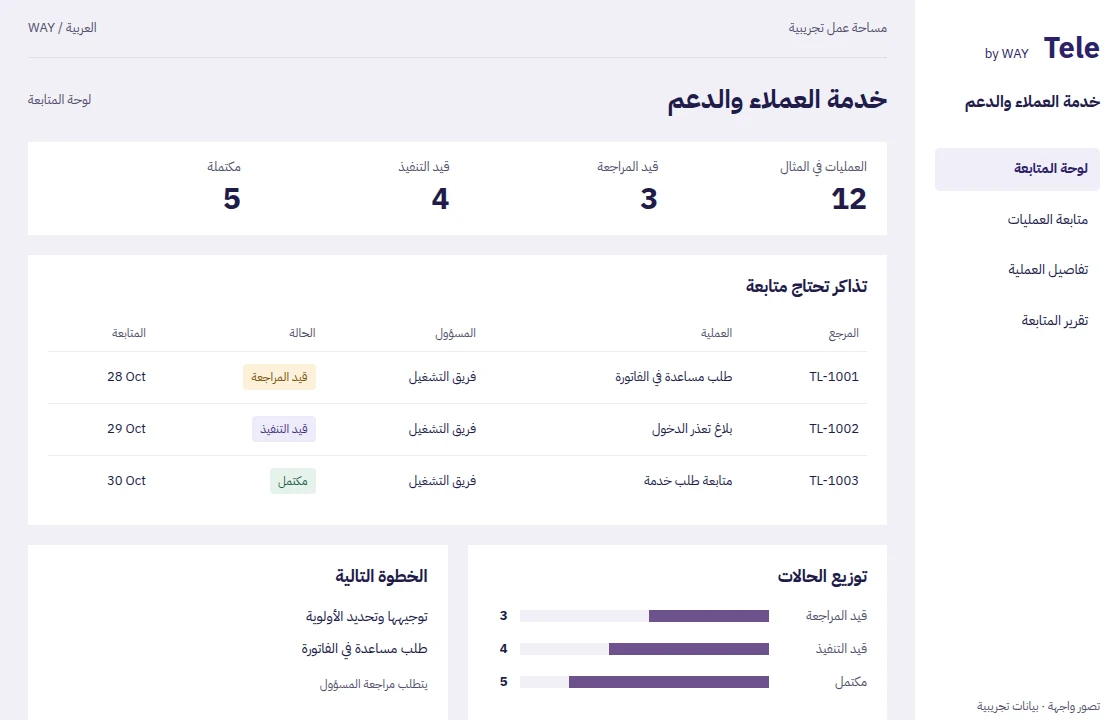Click the Tele by WAY logo
Image resolution: width=1120 pixels, height=720 pixels.
click(1042, 49)
